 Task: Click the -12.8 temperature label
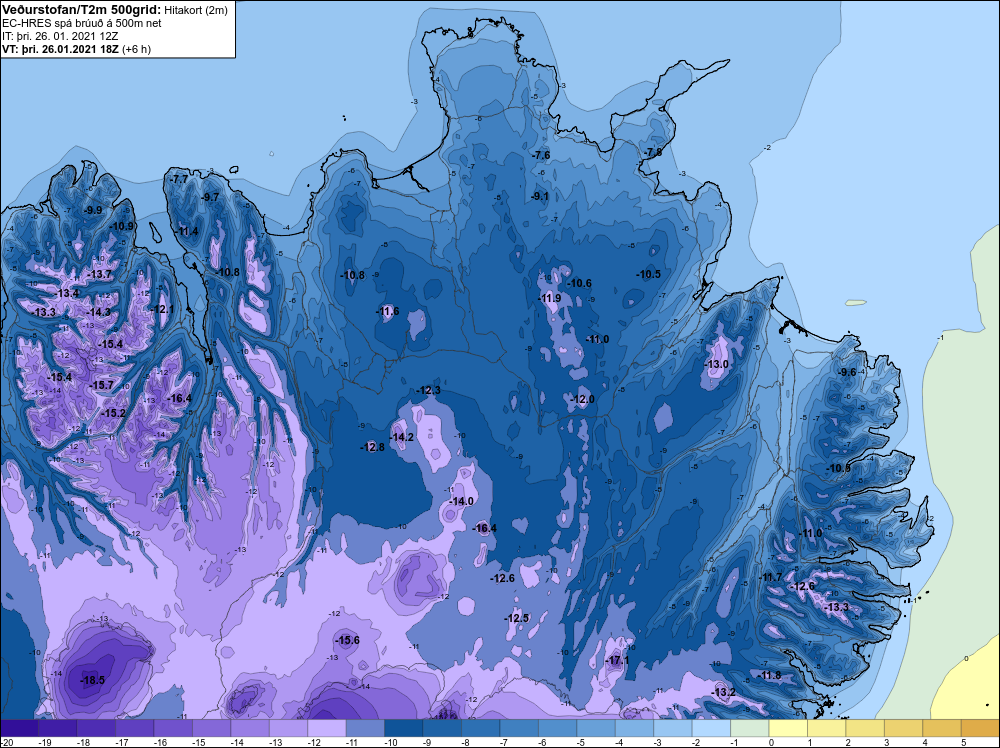pos(372,447)
